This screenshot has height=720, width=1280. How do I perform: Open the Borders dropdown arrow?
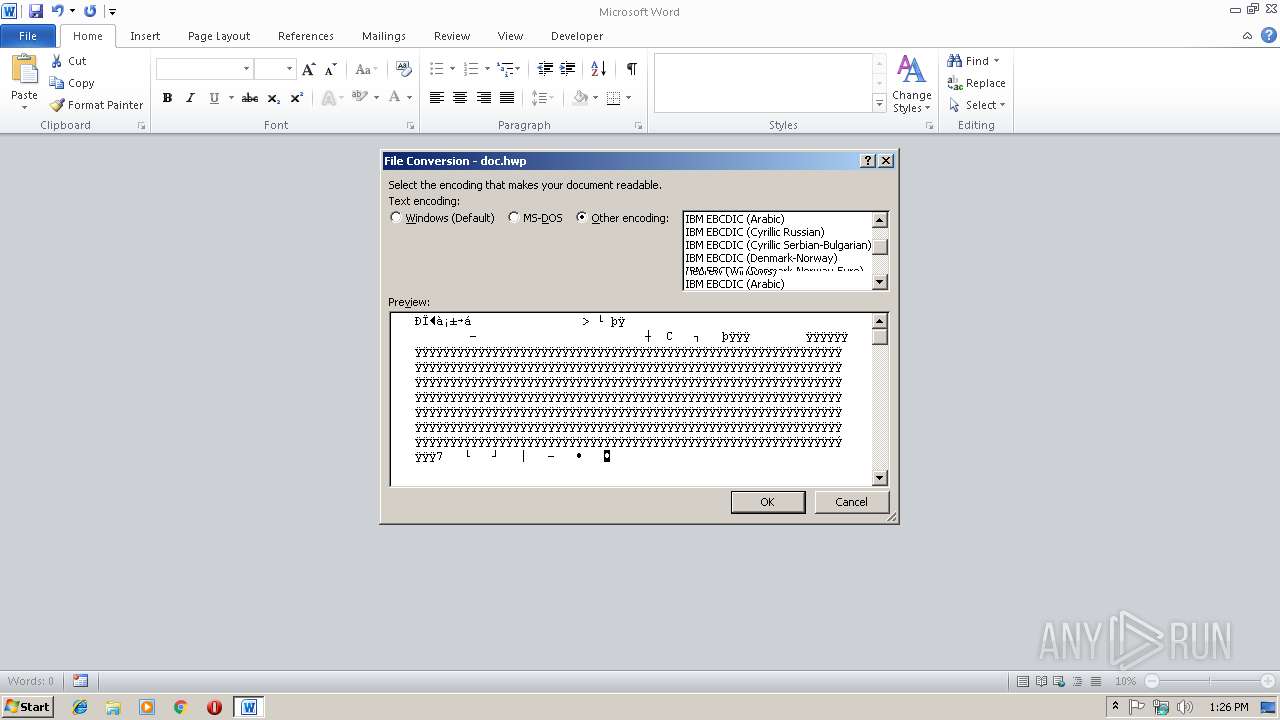[628, 97]
